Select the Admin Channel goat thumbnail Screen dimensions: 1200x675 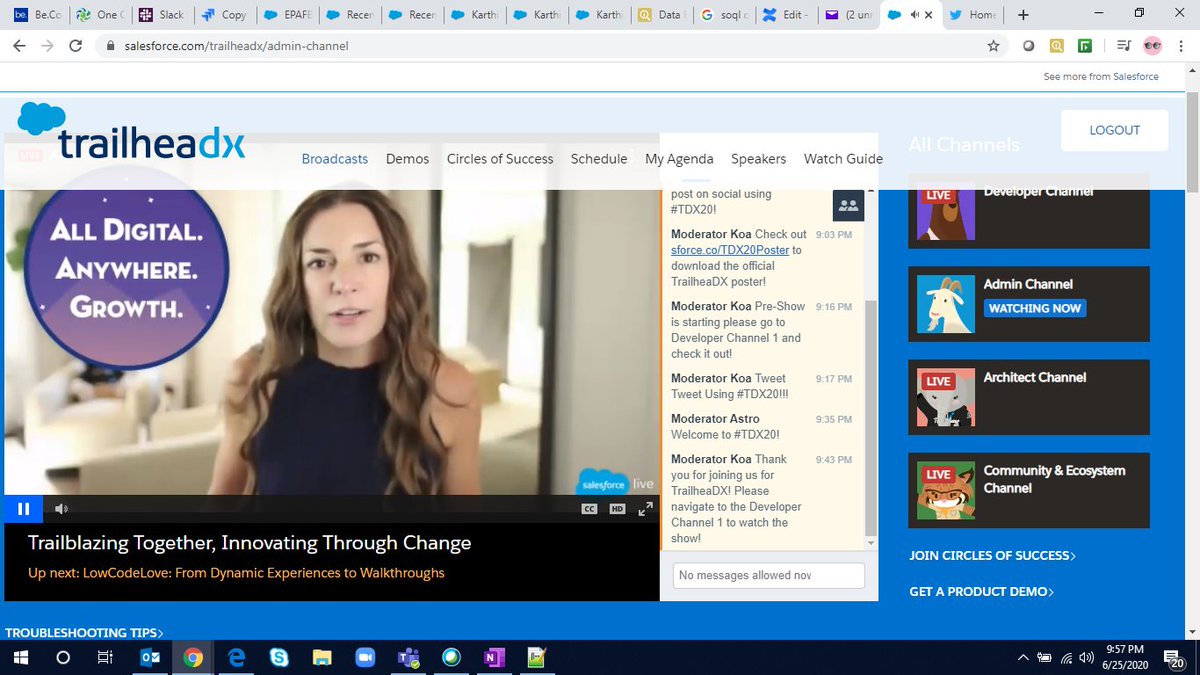[946, 304]
